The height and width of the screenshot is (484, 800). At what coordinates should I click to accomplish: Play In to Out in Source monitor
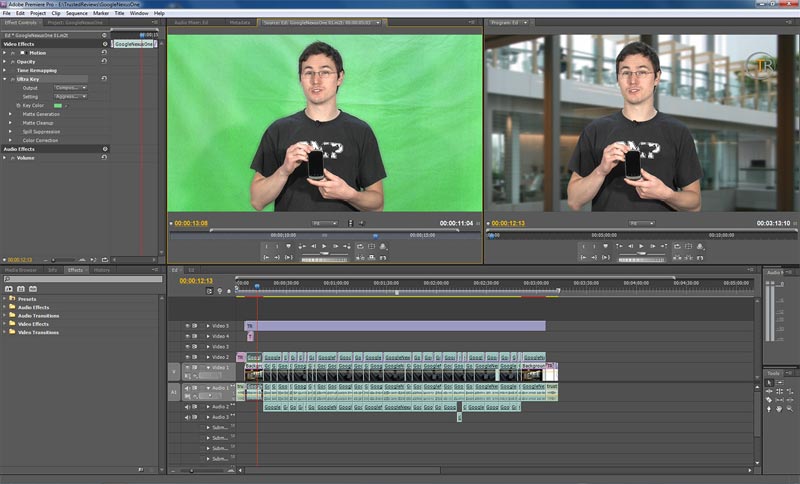click(289, 258)
